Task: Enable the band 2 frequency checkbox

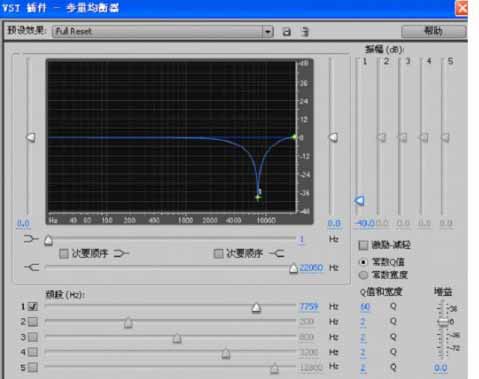Action: (x=33, y=322)
